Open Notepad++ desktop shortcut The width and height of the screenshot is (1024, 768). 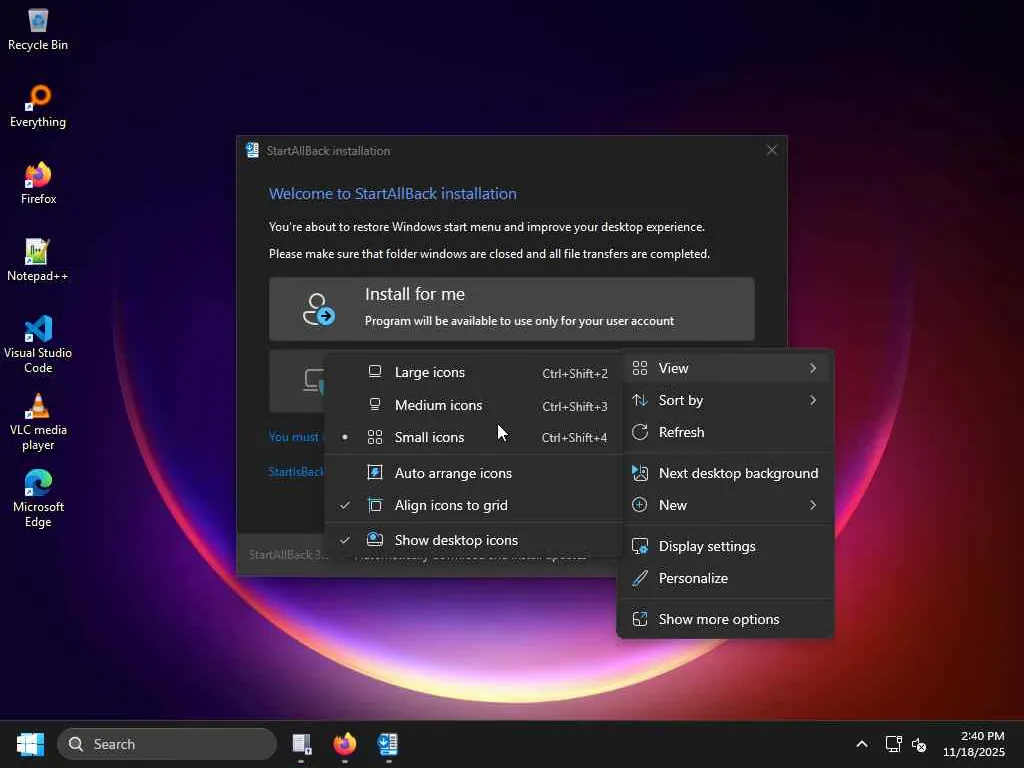tap(38, 260)
